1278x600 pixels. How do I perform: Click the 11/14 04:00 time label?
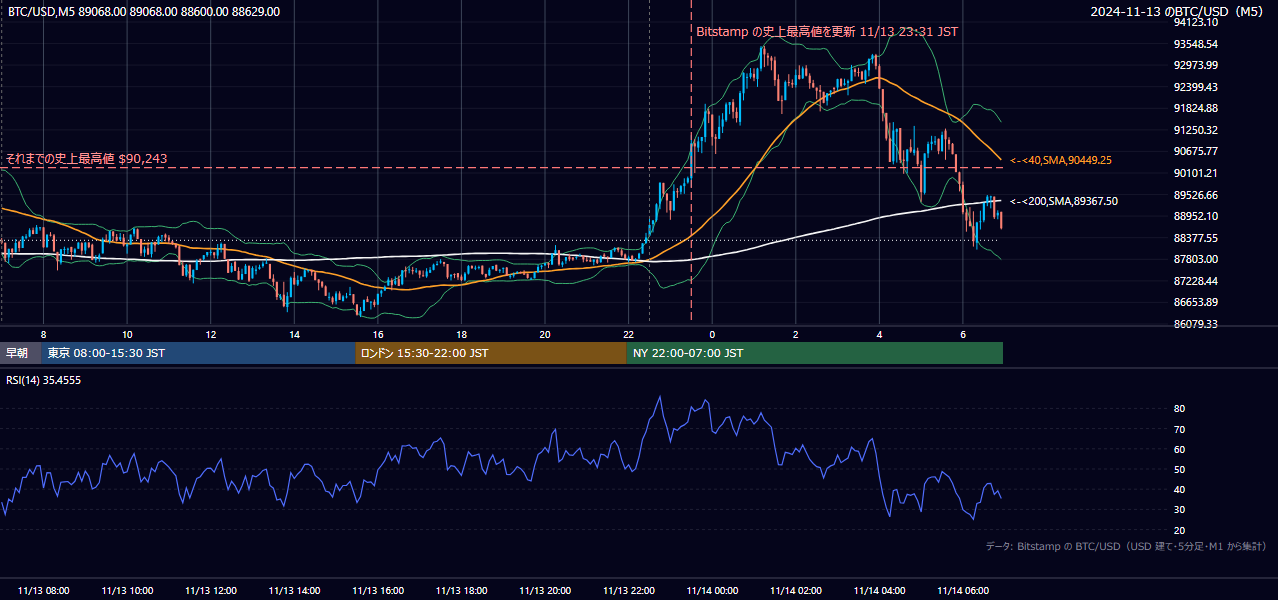[x=879, y=591]
